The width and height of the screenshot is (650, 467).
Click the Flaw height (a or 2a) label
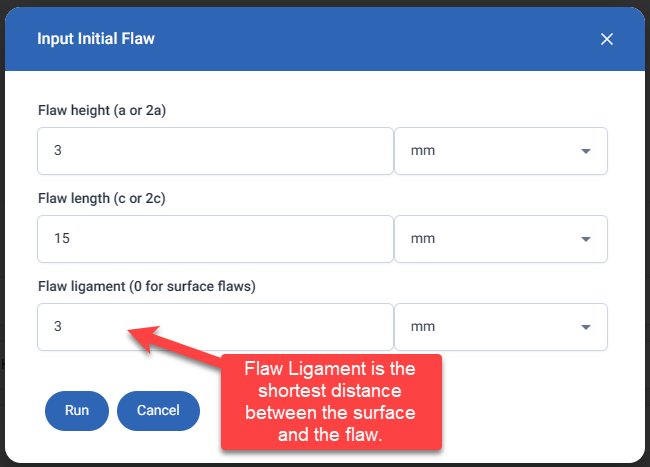[x=101, y=109]
